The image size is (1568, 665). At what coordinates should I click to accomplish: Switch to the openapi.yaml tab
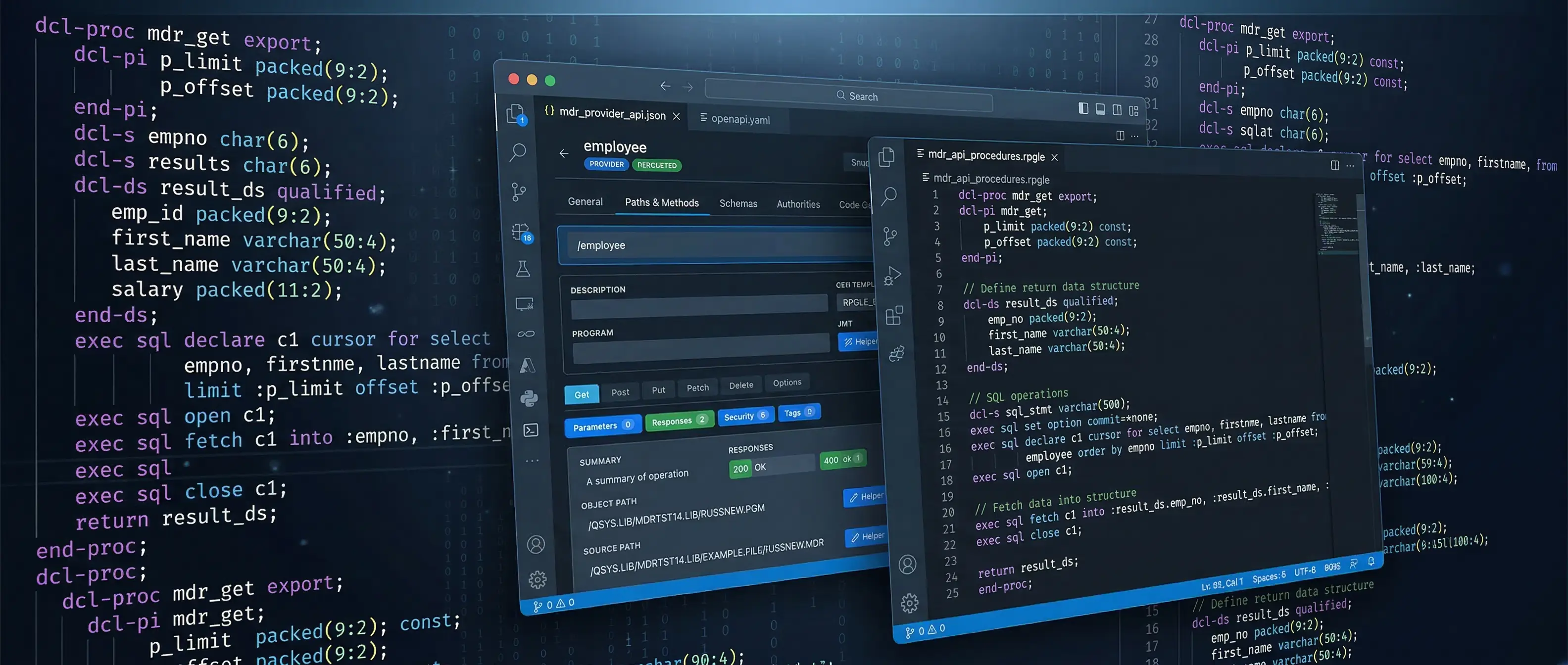click(739, 119)
